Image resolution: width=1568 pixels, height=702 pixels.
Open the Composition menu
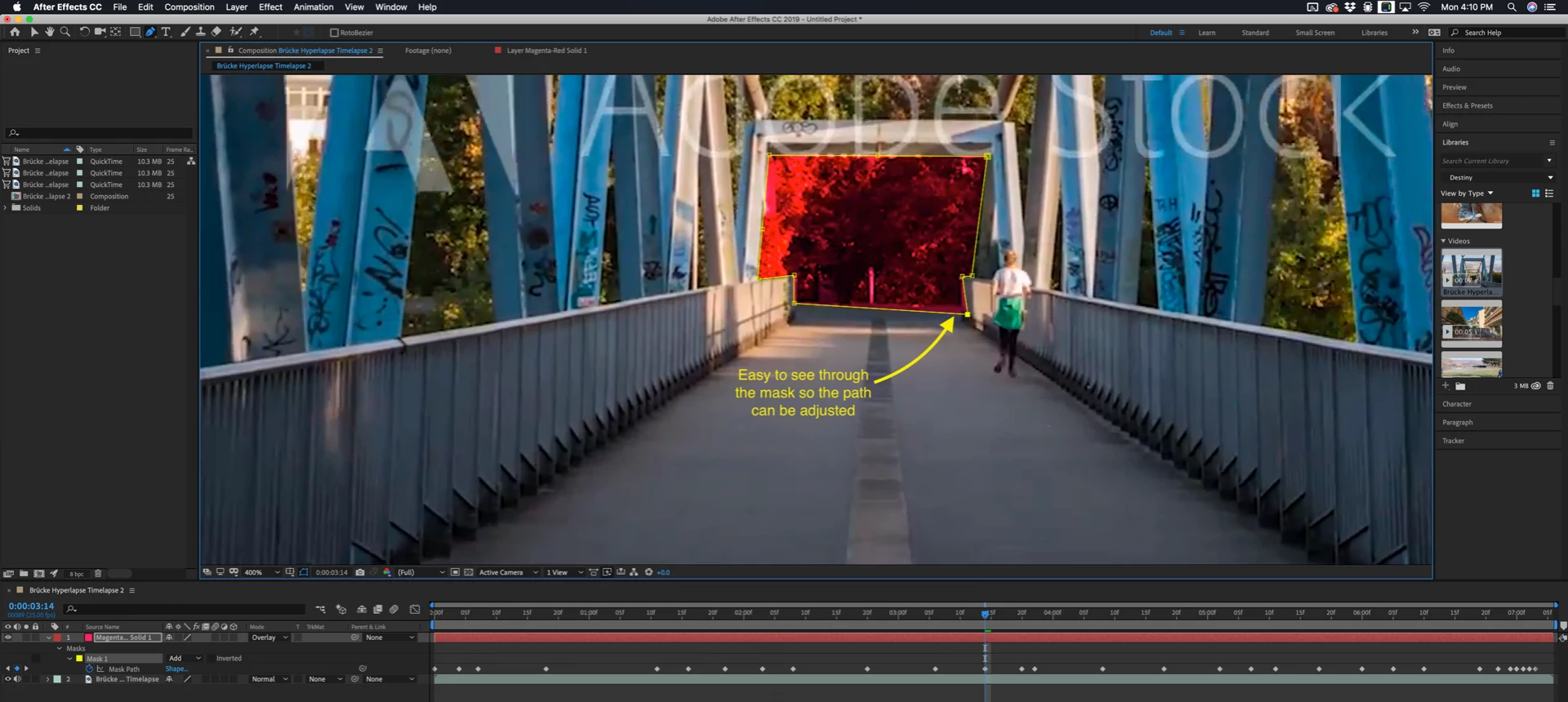click(x=189, y=7)
